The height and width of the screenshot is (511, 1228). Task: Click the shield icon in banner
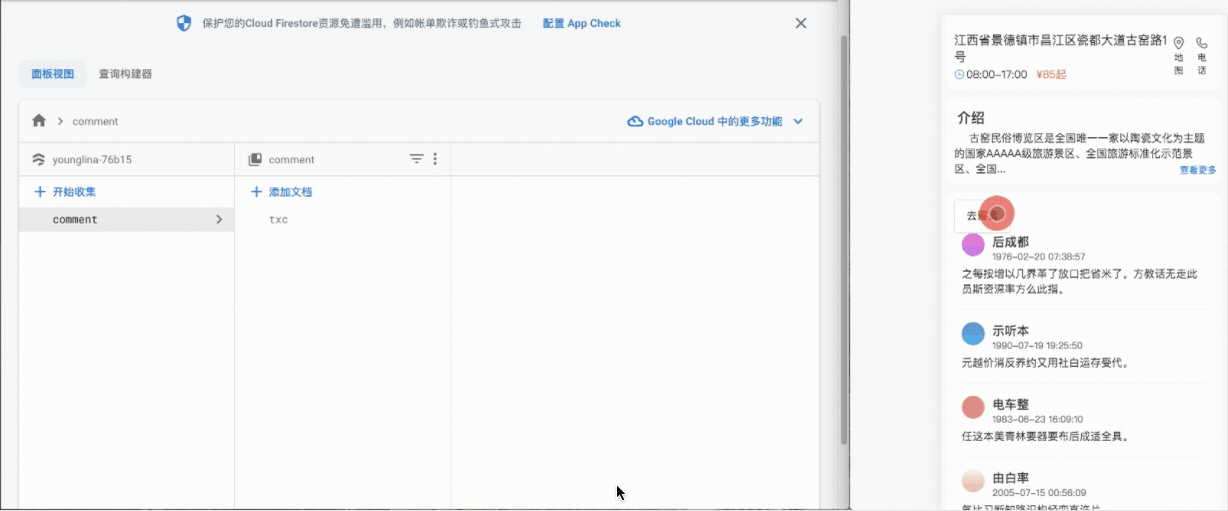coord(184,23)
